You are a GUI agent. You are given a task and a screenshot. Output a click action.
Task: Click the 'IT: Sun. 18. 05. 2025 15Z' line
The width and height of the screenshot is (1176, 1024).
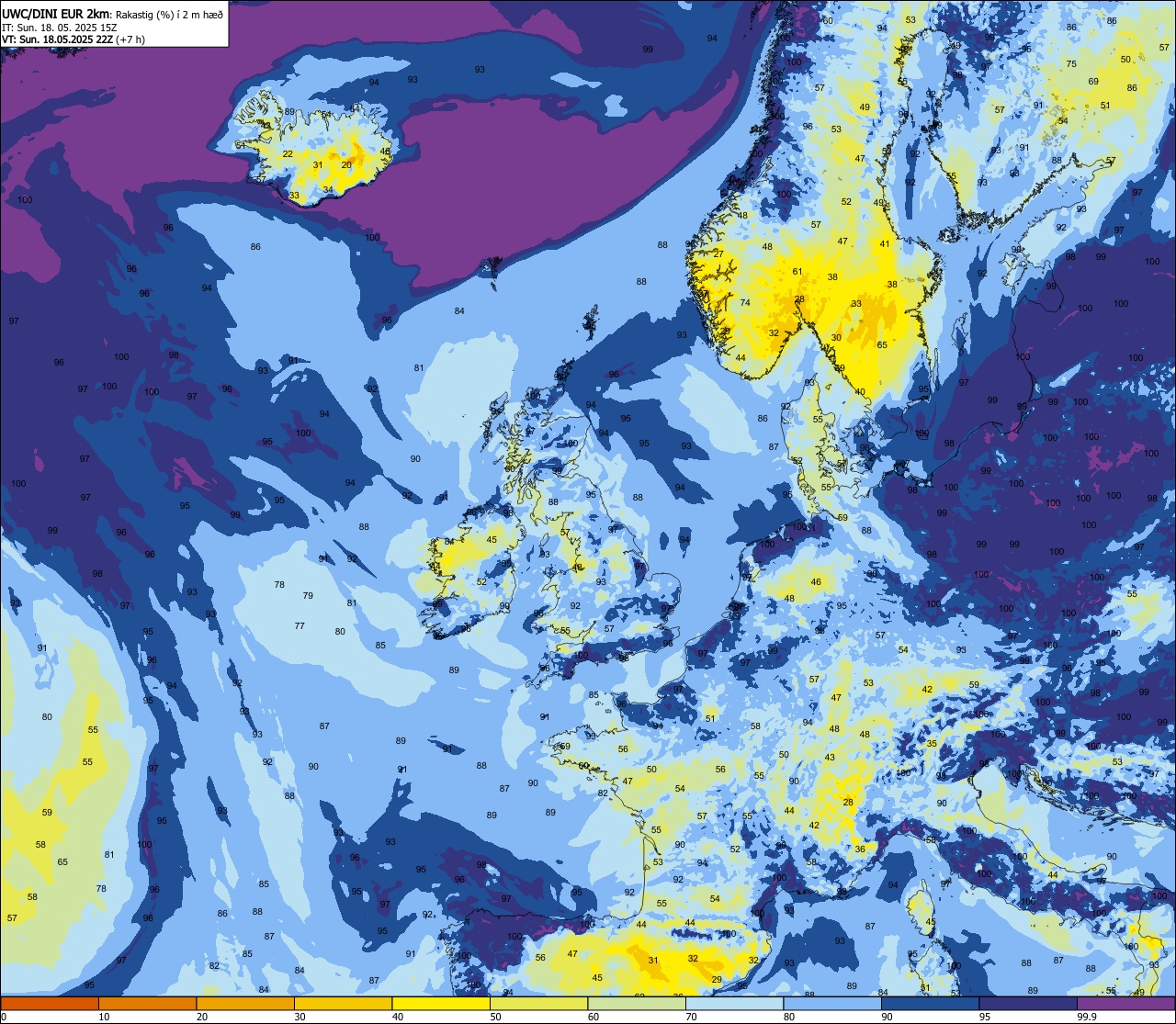[60, 28]
